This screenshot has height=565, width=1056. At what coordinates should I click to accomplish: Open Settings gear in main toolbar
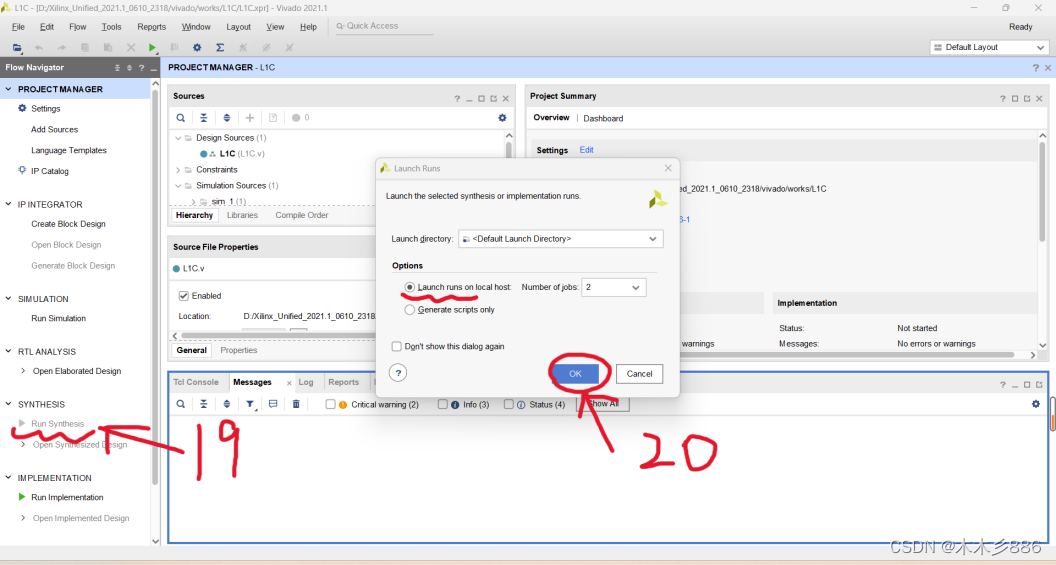pyautogui.click(x=197, y=48)
